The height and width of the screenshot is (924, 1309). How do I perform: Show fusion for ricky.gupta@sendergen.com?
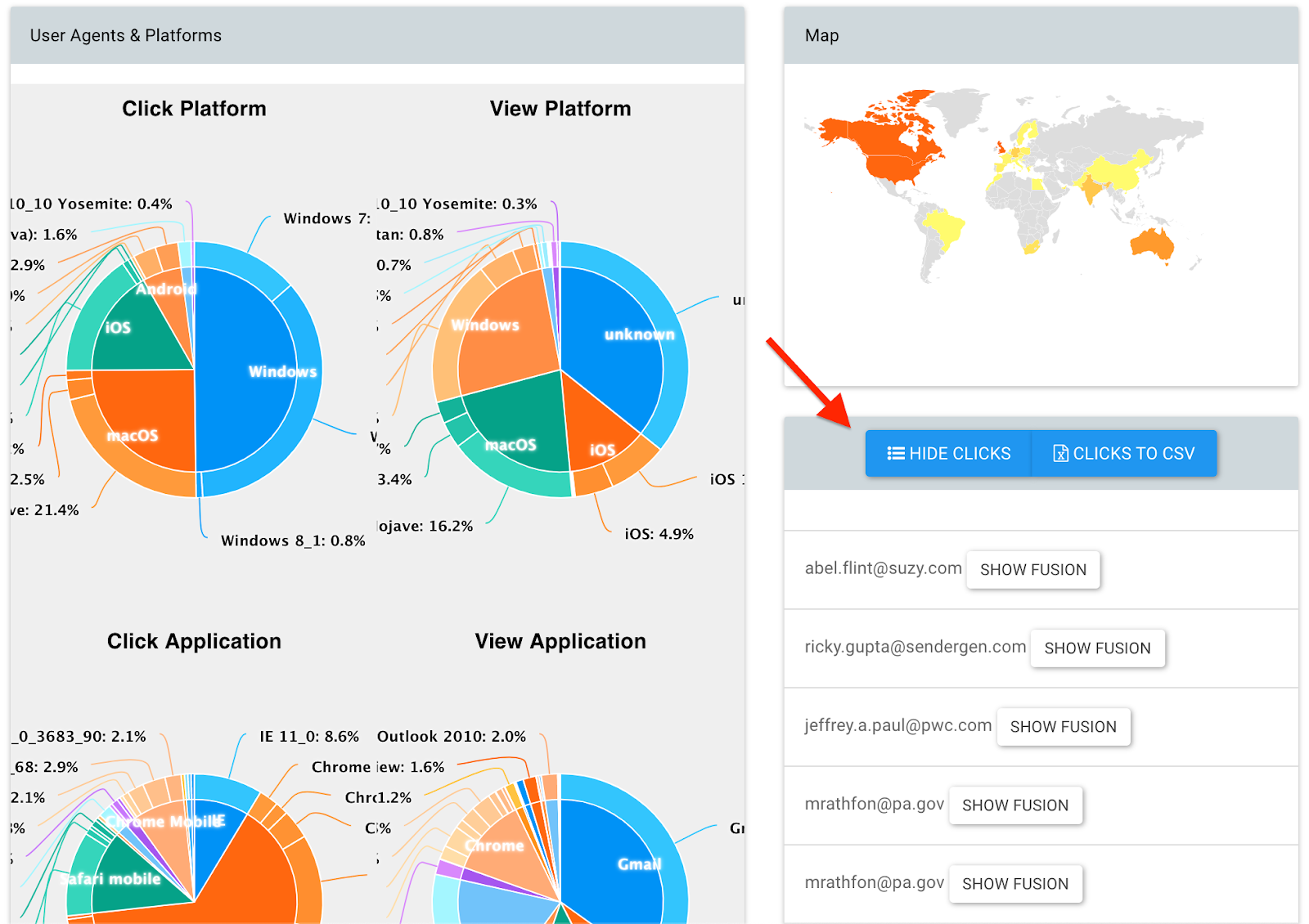[x=1097, y=648]
